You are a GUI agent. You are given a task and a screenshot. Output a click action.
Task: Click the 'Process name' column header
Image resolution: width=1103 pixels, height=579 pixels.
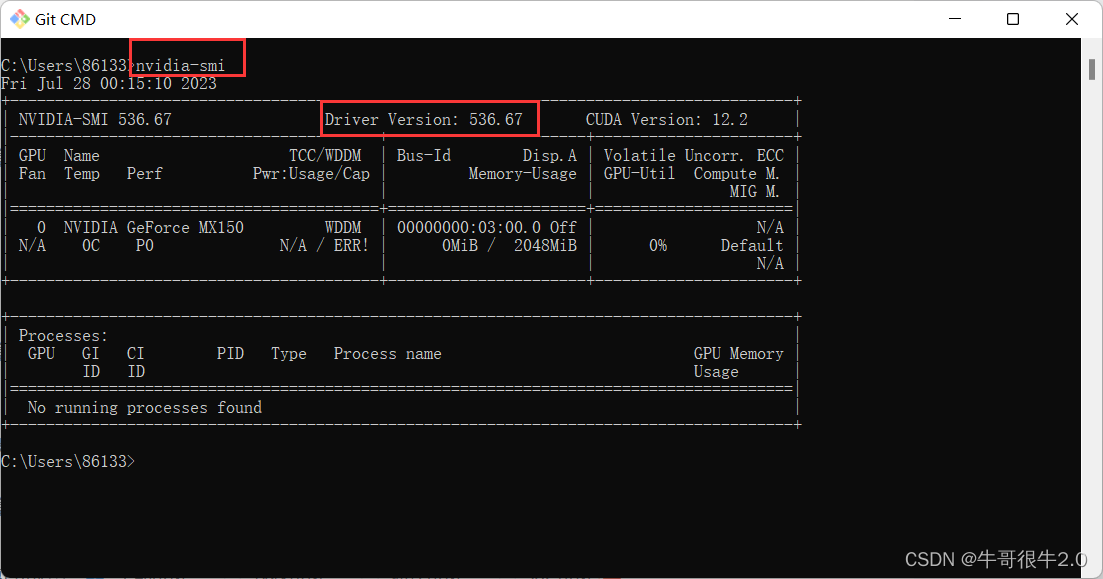pyautogui.click(x=388, y=354)
